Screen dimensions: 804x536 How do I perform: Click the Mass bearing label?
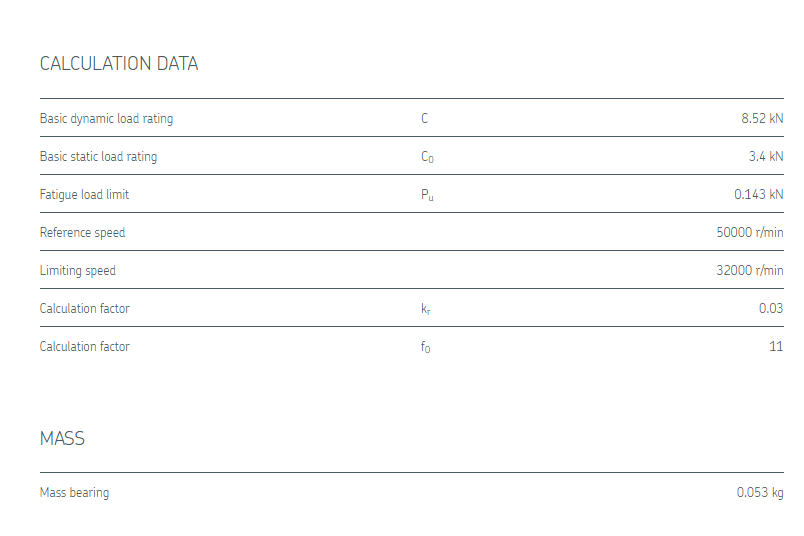pos(74,493)
